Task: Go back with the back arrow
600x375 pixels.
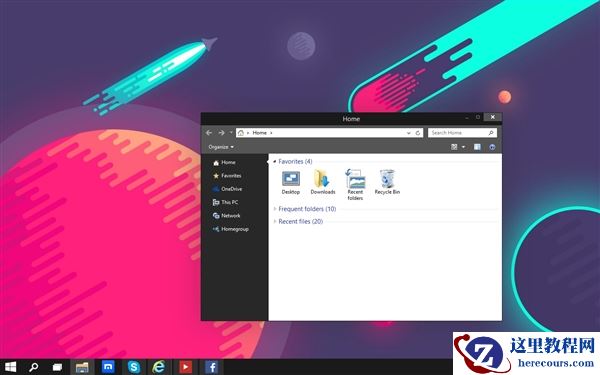Action: click(209, 133)
